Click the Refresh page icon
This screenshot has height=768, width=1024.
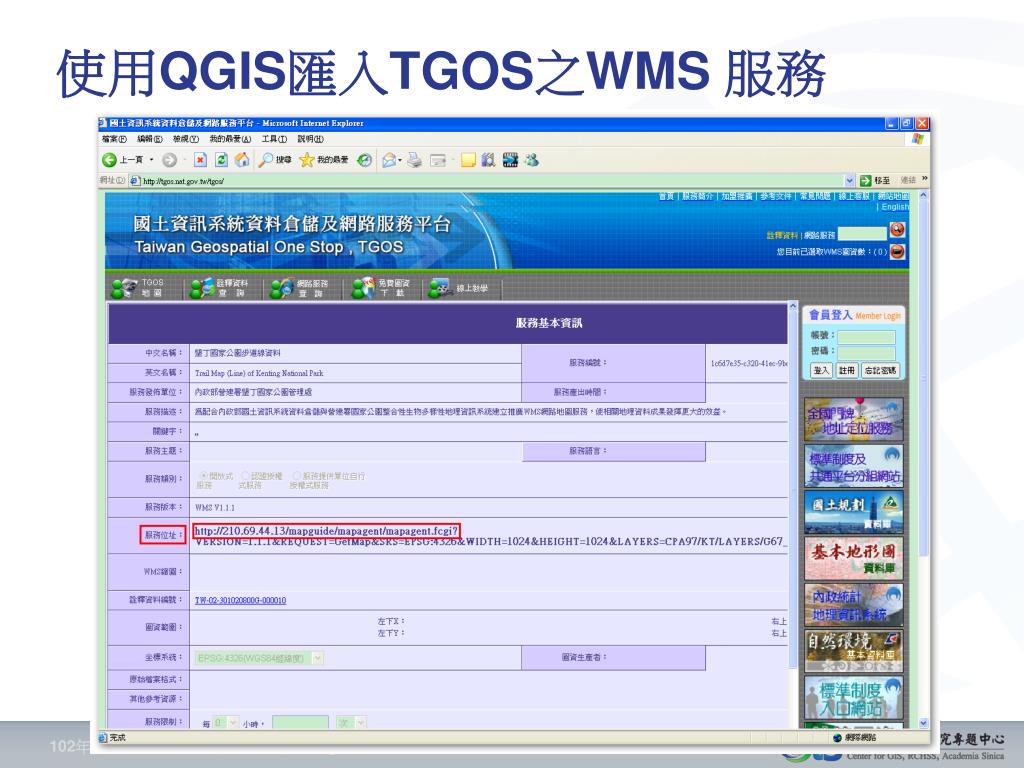pyautogui.click(x=221, y=160)
